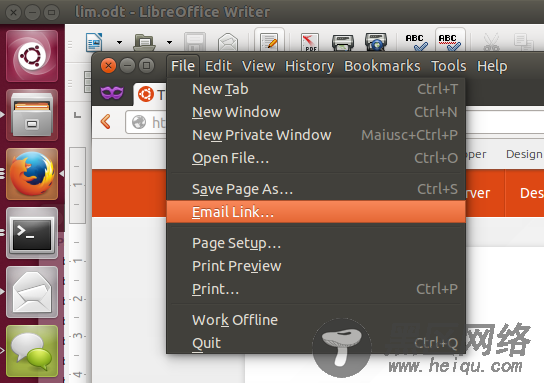This screenshot has width=544, height=383.
Task: Click New document icon in Writer toolbar
Action: (x=94, y=42)
